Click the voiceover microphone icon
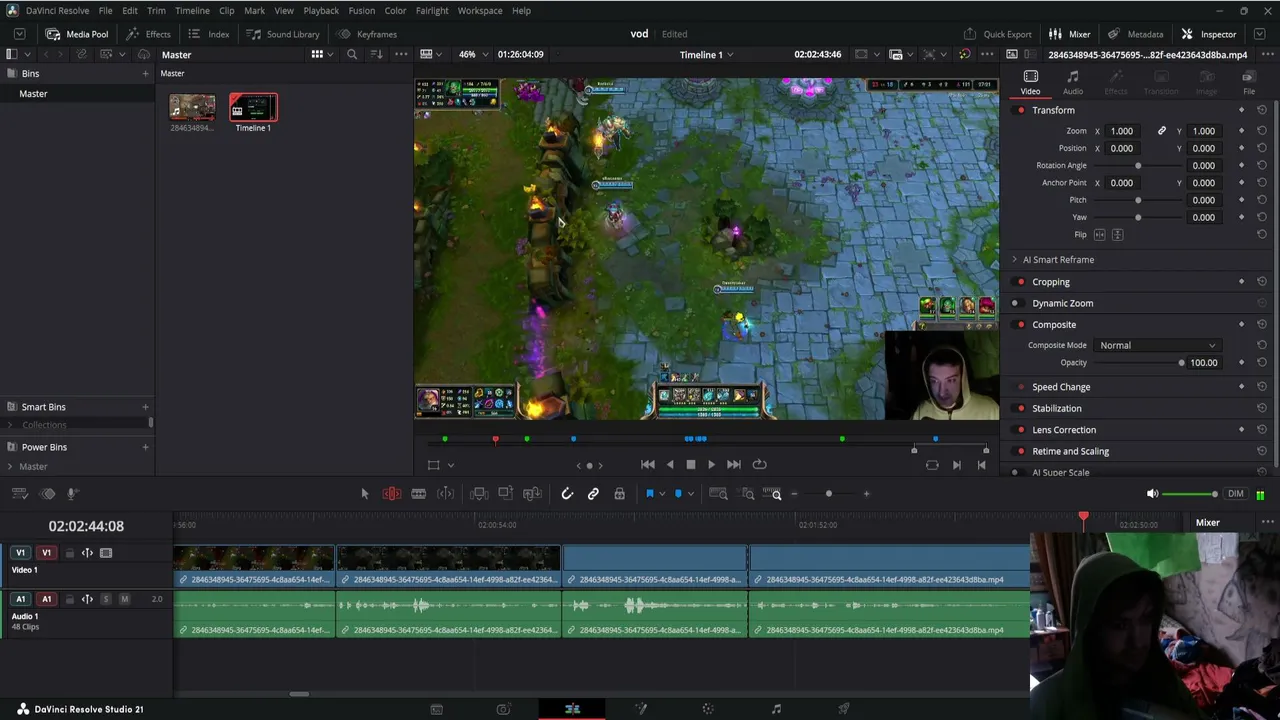Viewport: 1280px width, 720px height. tap(72, 494)
